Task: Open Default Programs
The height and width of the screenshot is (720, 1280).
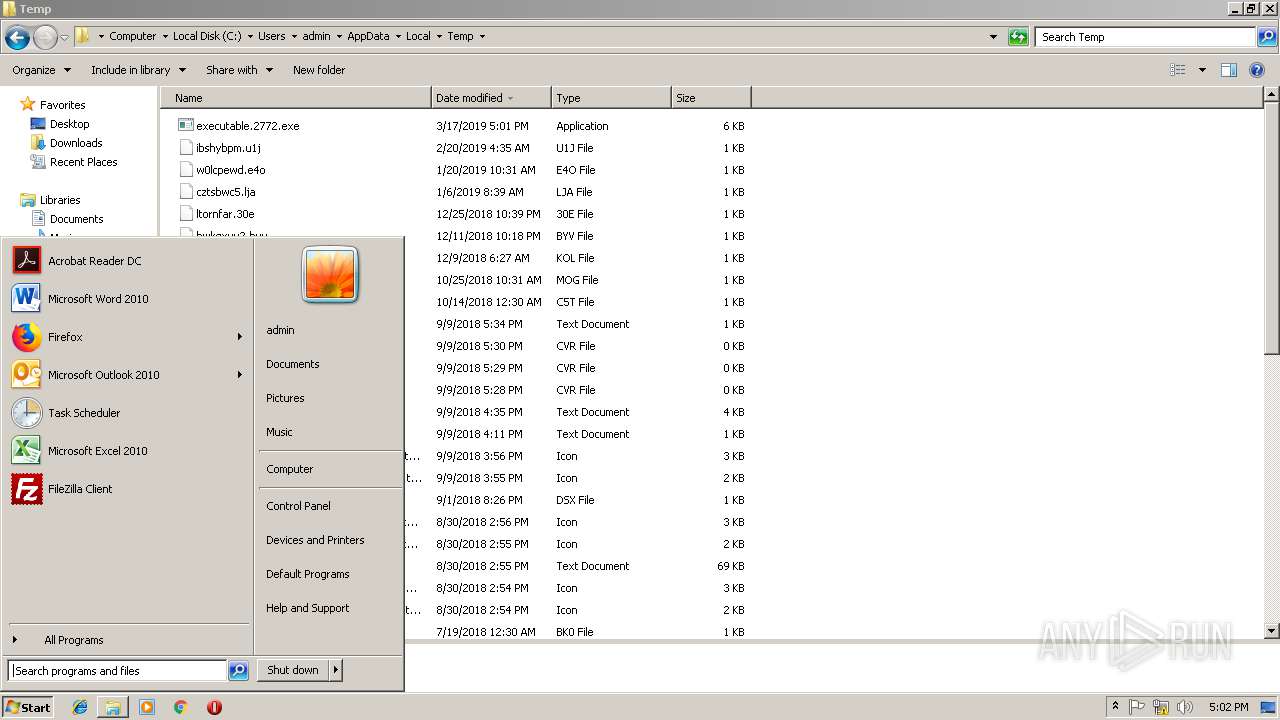Action: 307,574
